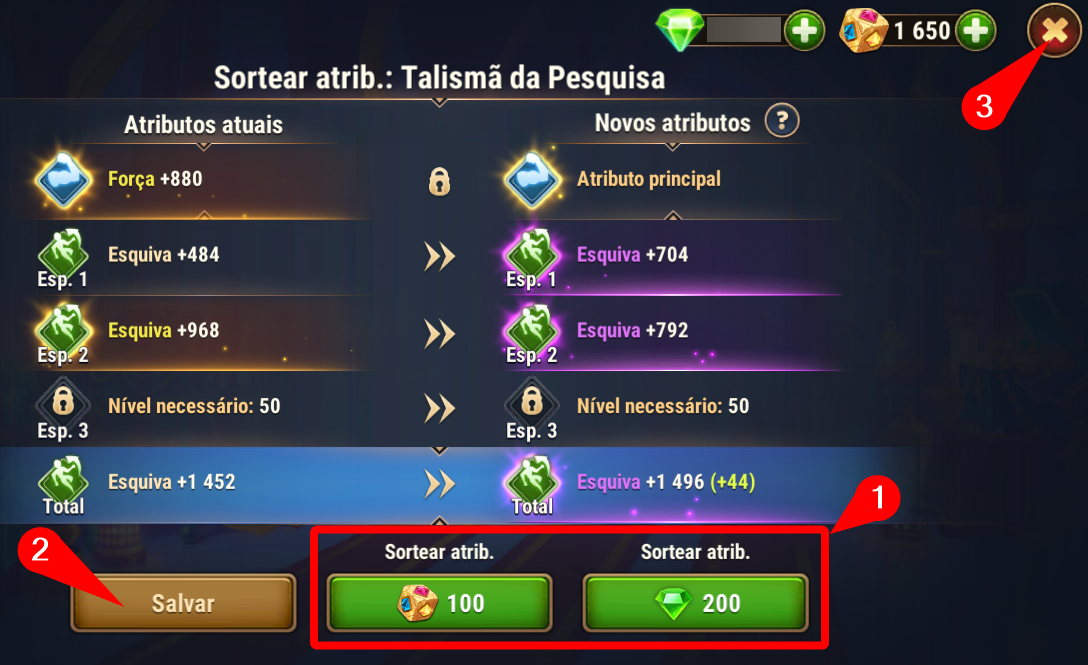Click the double arrow on Esp. 1 row
This screenshot has width=1088, height=665.
(x=439, y=256)
